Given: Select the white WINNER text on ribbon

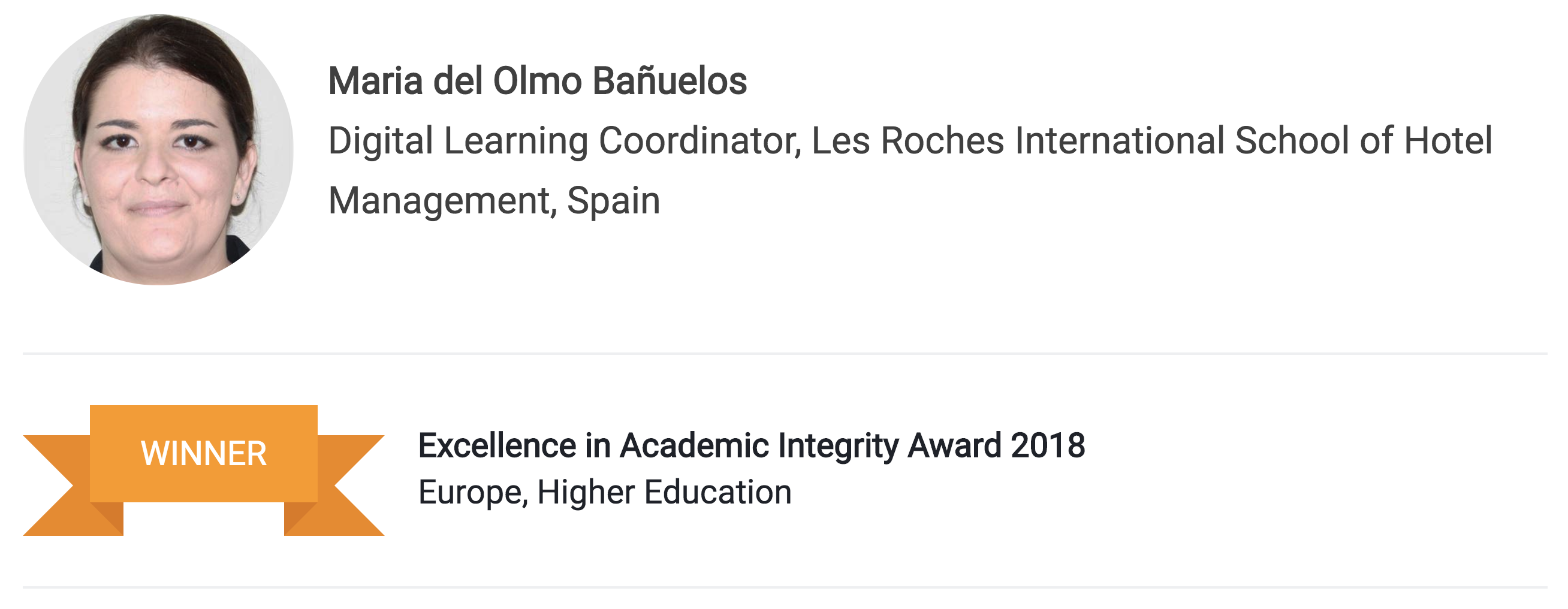Looking at the screenshot, I should click(204, 454).
